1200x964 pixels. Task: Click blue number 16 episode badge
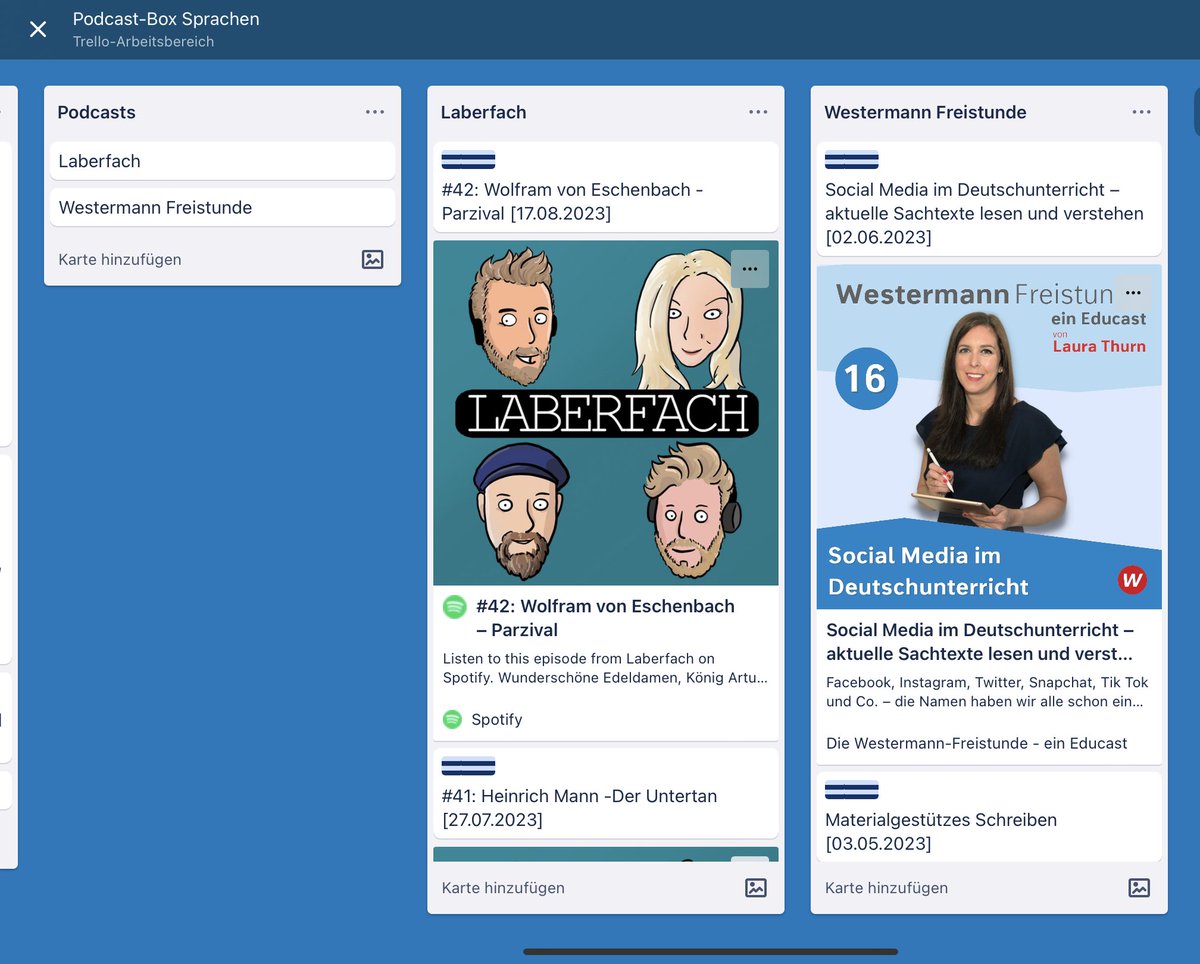tap(866, 378)
